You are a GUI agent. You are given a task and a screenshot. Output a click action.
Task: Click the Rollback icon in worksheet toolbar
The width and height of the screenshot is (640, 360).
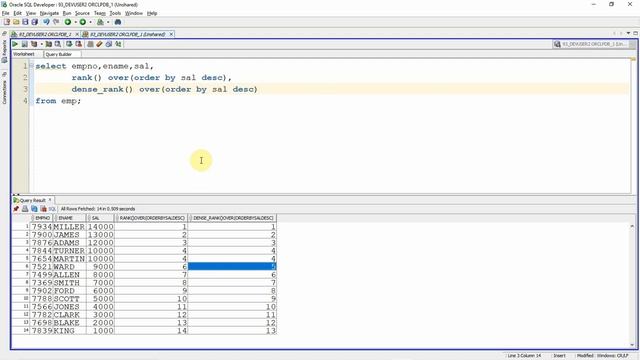pos(78,44)
